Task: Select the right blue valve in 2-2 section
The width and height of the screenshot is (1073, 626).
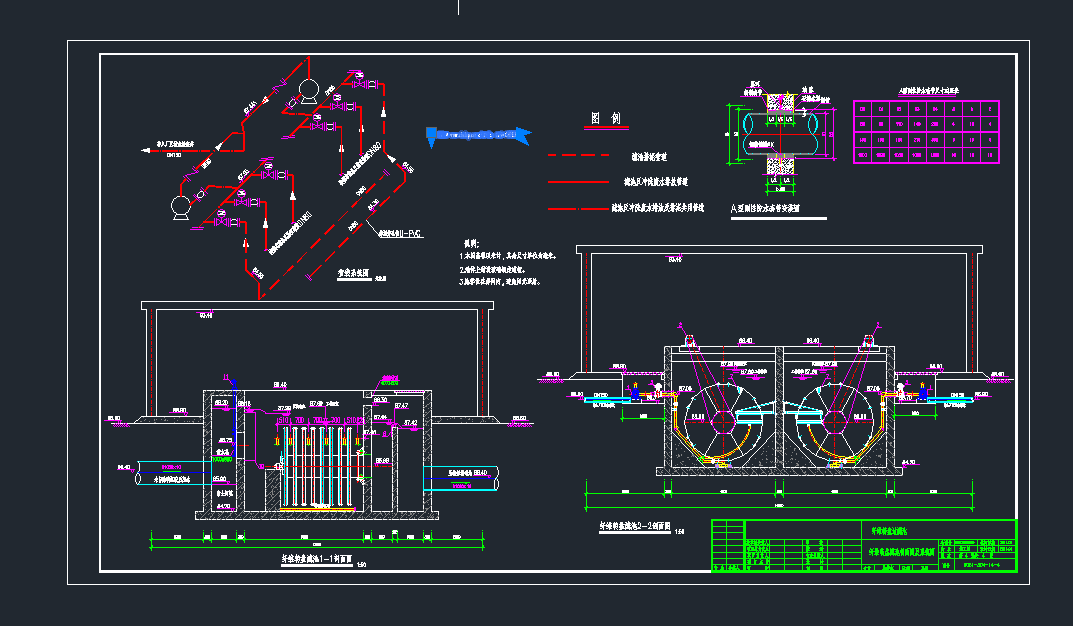Action: pos(923,391)
